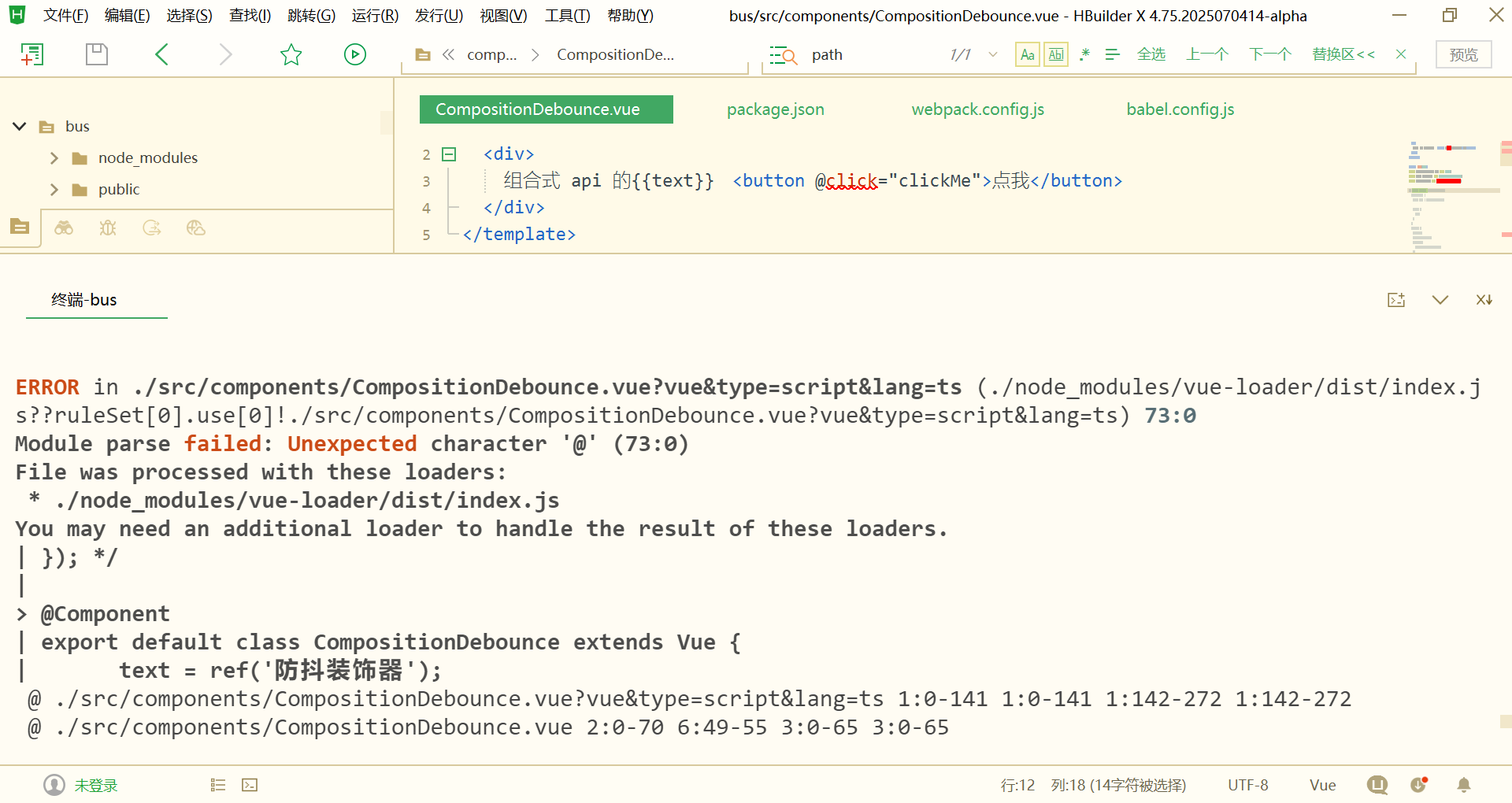The image size is (1512, 803).
Task: Click the breadcrumb folder icon
Action: 423,55
